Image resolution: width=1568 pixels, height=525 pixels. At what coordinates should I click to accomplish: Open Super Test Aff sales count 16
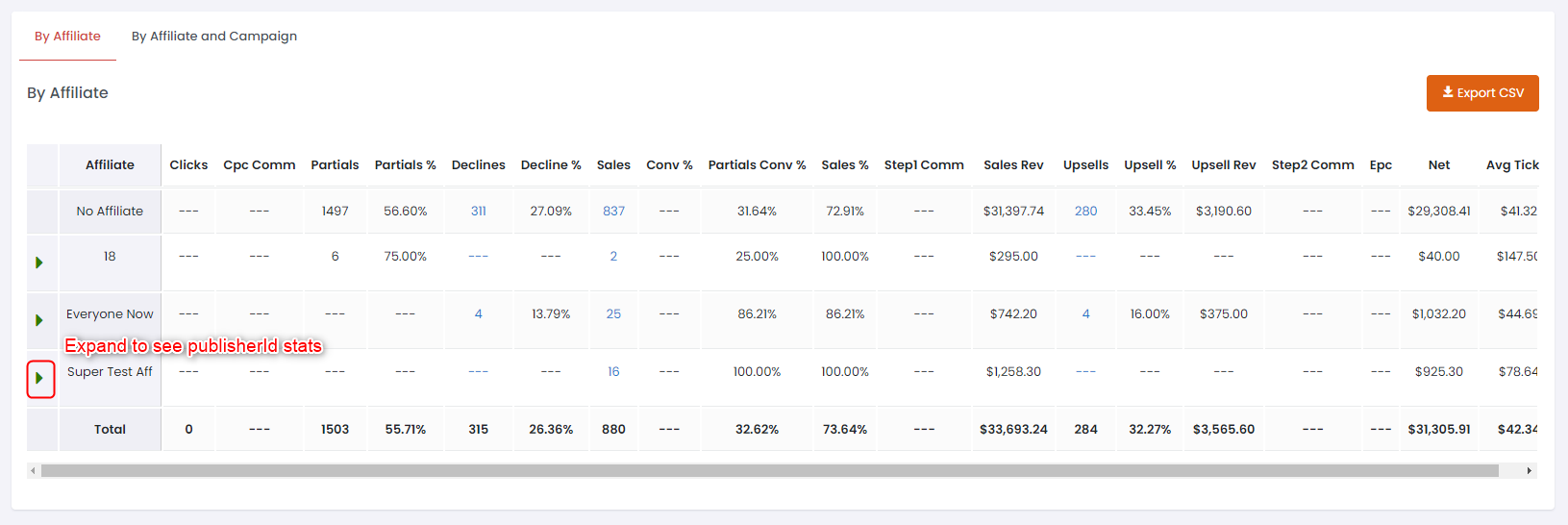(x=613, y=372)
